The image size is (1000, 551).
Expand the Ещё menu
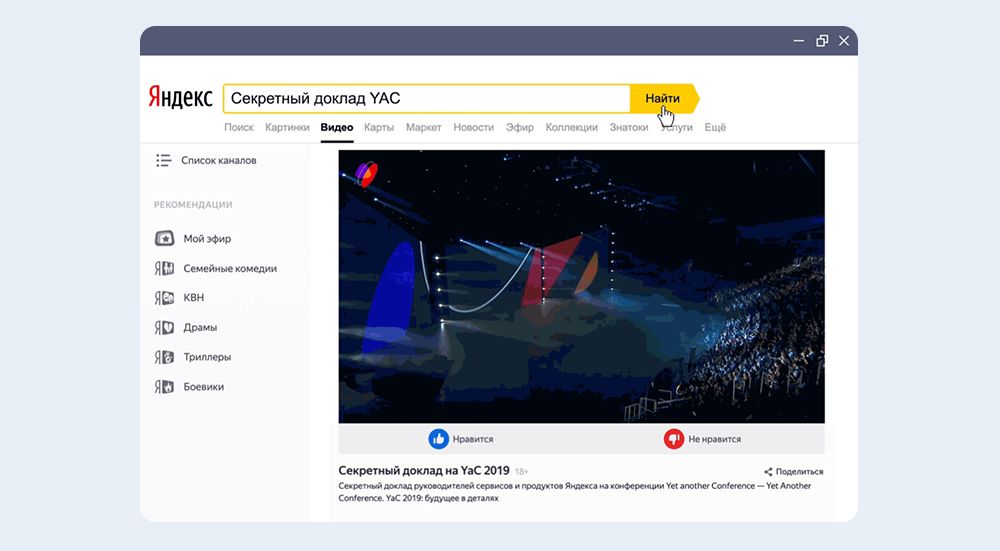[x=715, y=128]
